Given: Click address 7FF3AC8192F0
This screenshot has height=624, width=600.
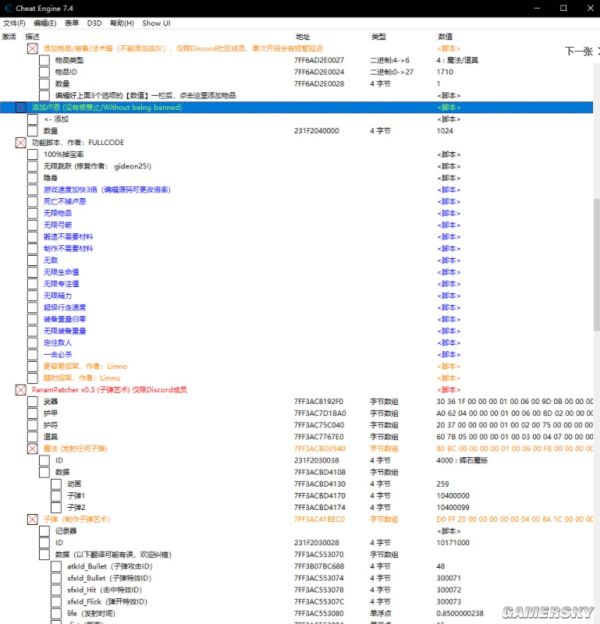Looking at the screenshot, I should [319, 402].
